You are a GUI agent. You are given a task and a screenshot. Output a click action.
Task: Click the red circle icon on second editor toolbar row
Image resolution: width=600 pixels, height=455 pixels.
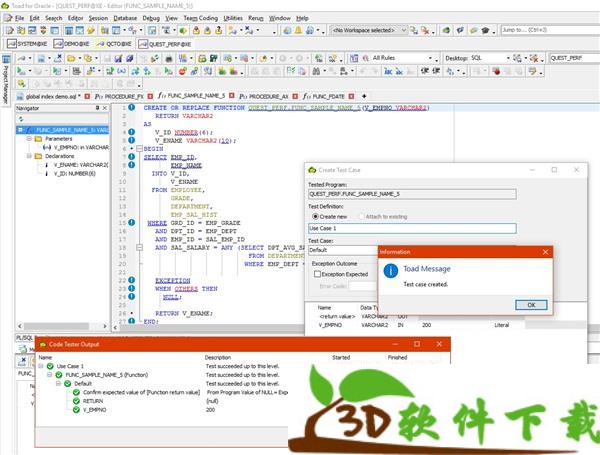[x=182, y=71]
